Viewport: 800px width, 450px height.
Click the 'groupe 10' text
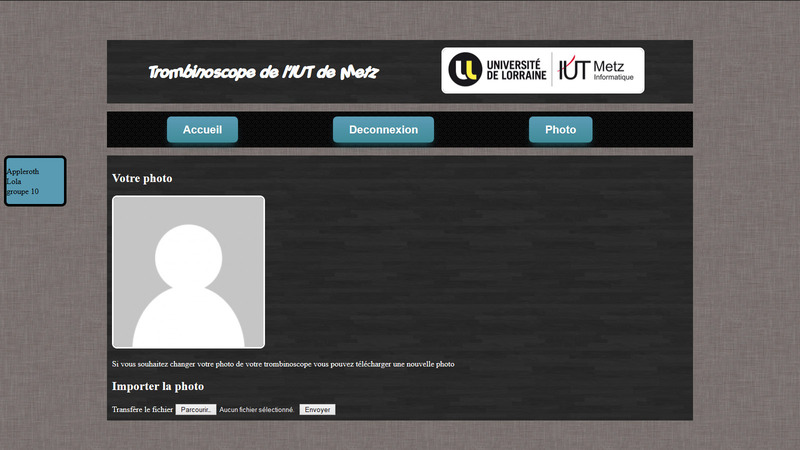pos(23,191)
